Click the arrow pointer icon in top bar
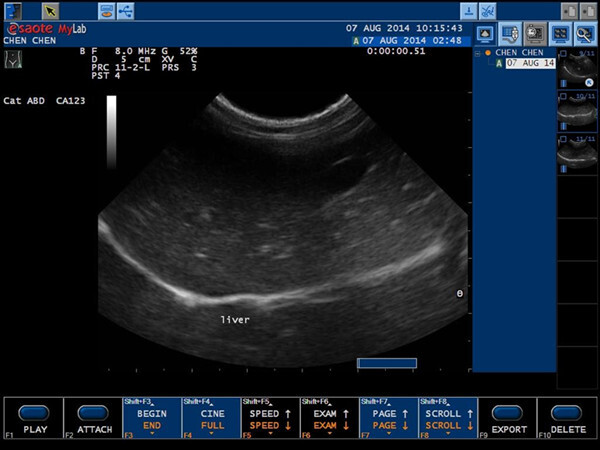This screenshot has width=600, height=450. [51, 11]
